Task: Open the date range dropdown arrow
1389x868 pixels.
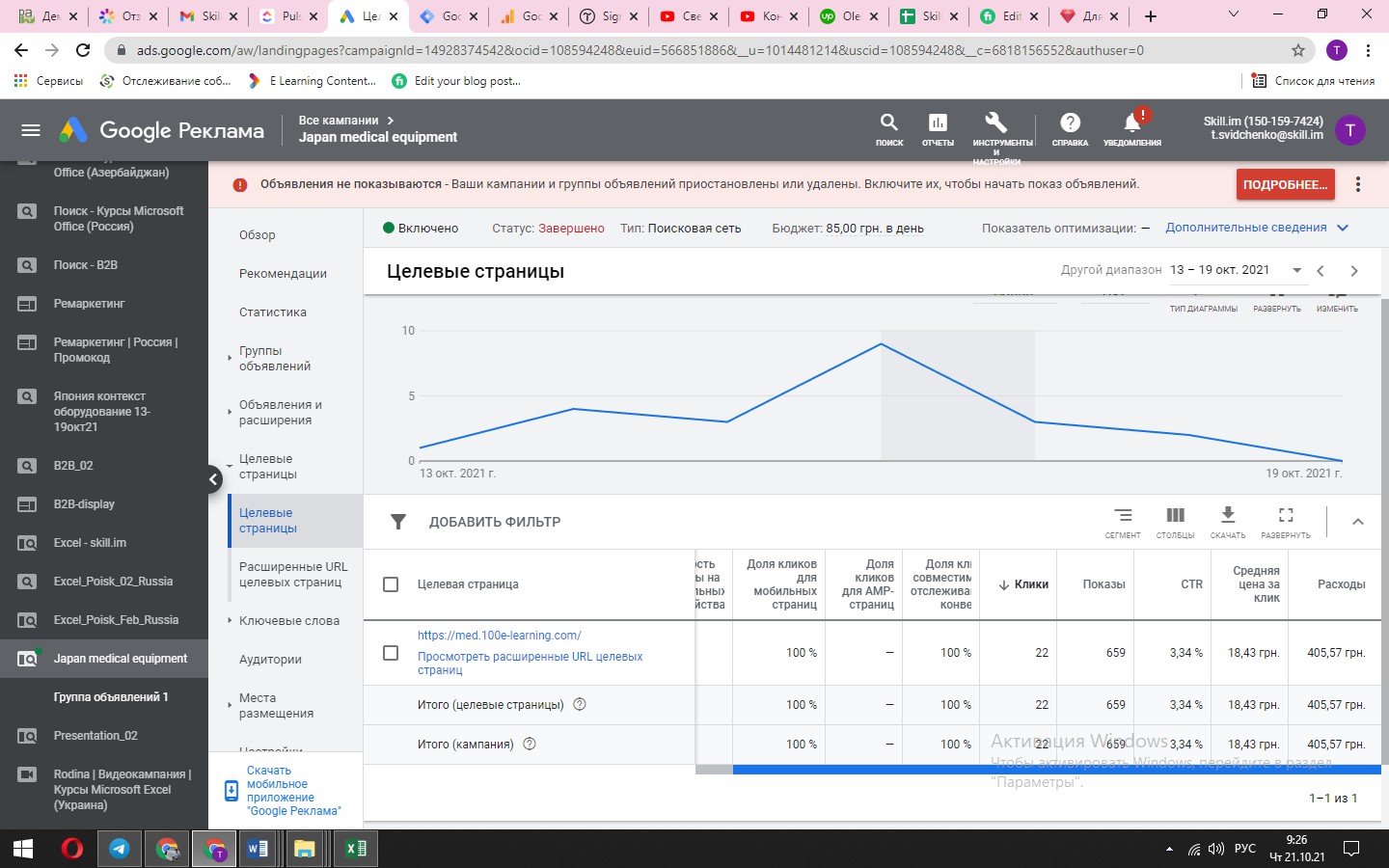Action: (x=1296, y=270)
